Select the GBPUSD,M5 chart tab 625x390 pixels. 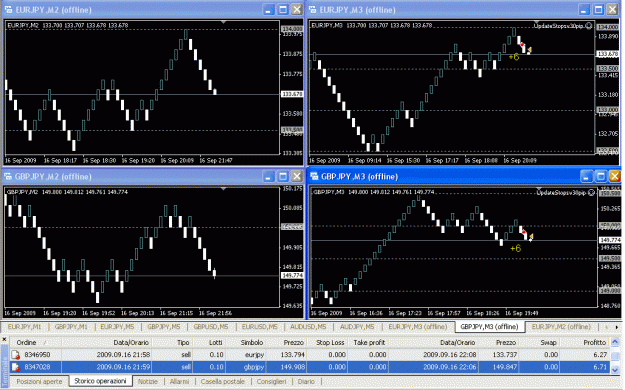(211, 327)
